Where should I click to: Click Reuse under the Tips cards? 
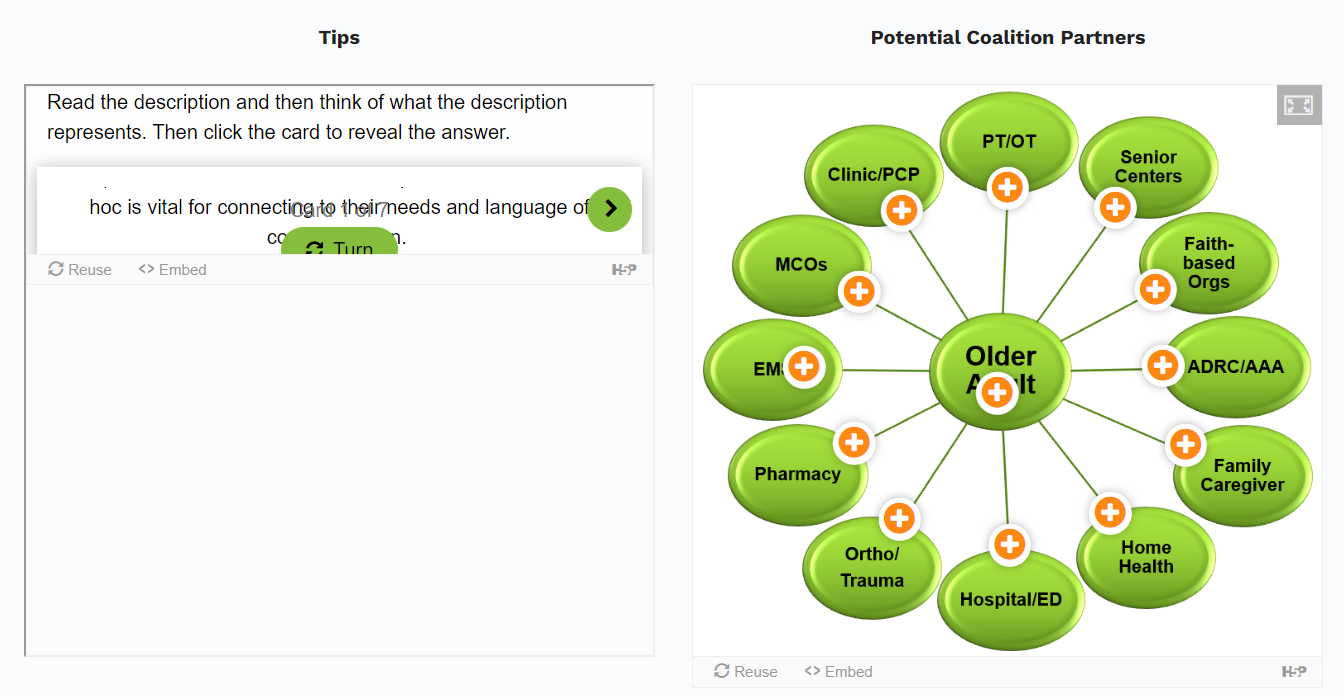[80, 270]
